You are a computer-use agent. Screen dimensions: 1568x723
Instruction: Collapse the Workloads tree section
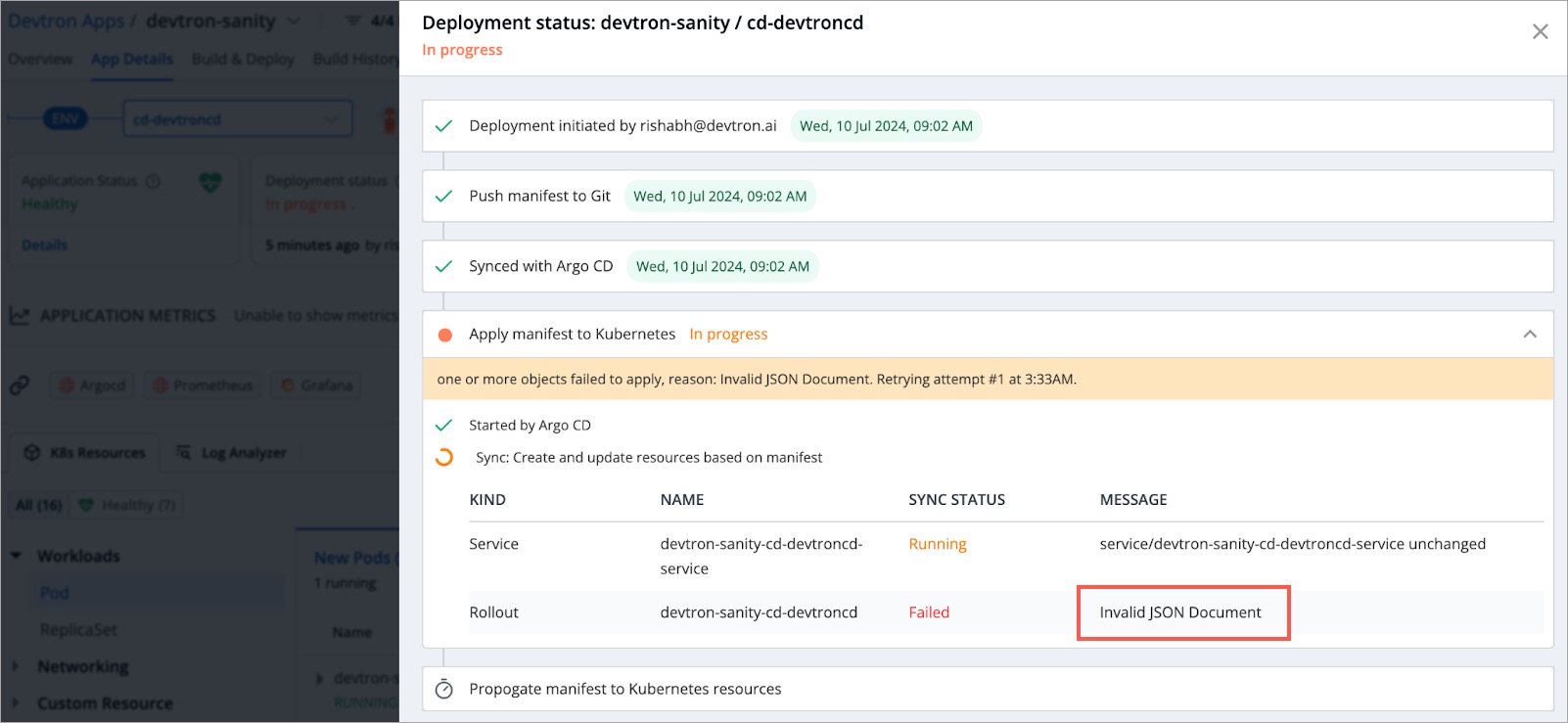(x=17, y=556)
